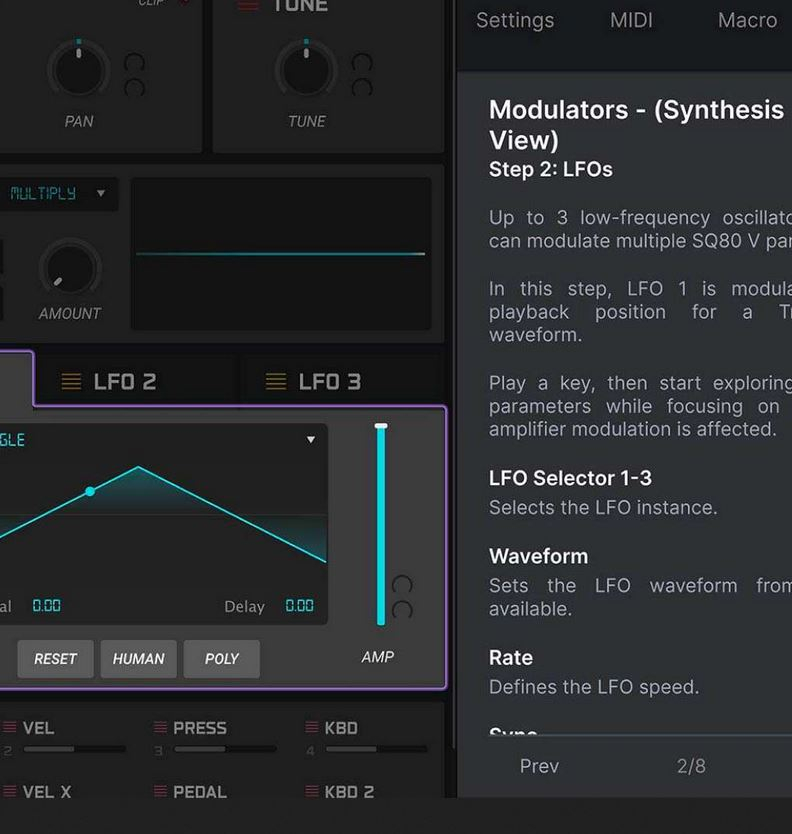
Task: Click lower modulation slot circle beside TUNE knob
Action: 362,88
